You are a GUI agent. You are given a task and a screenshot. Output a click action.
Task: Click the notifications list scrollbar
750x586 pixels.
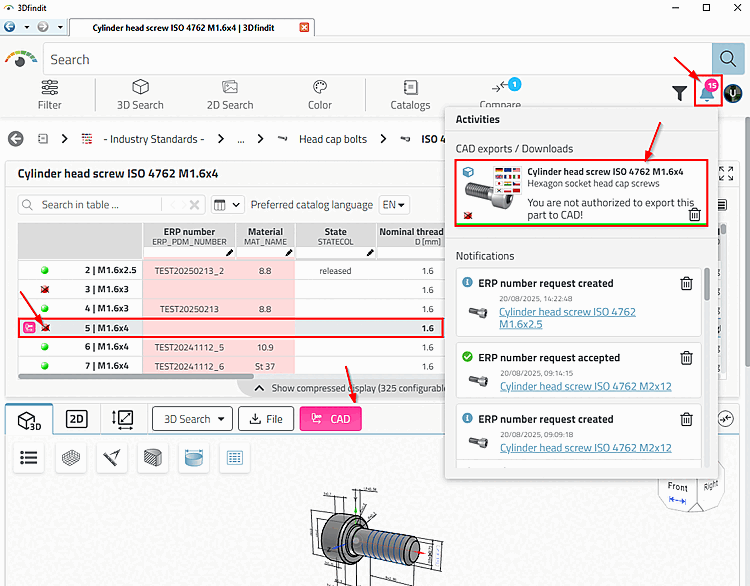click(x=706, y=285)
